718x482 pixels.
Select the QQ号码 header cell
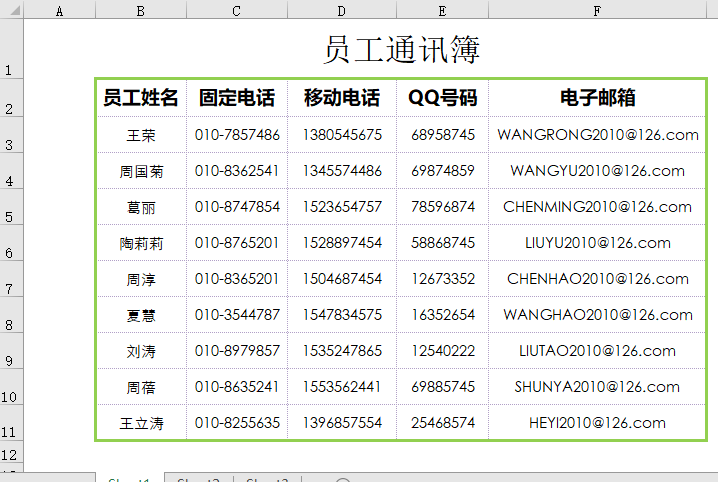tap(442, 98)
